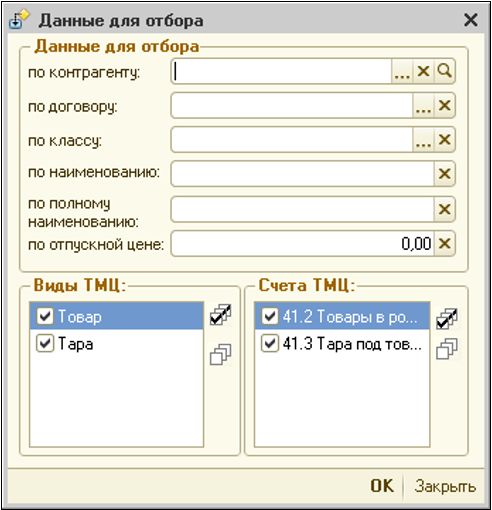The height and width of the screenshot is (510, 492).
Task: Check all items in Счета ТМЦ list
Action: (447, 319)
